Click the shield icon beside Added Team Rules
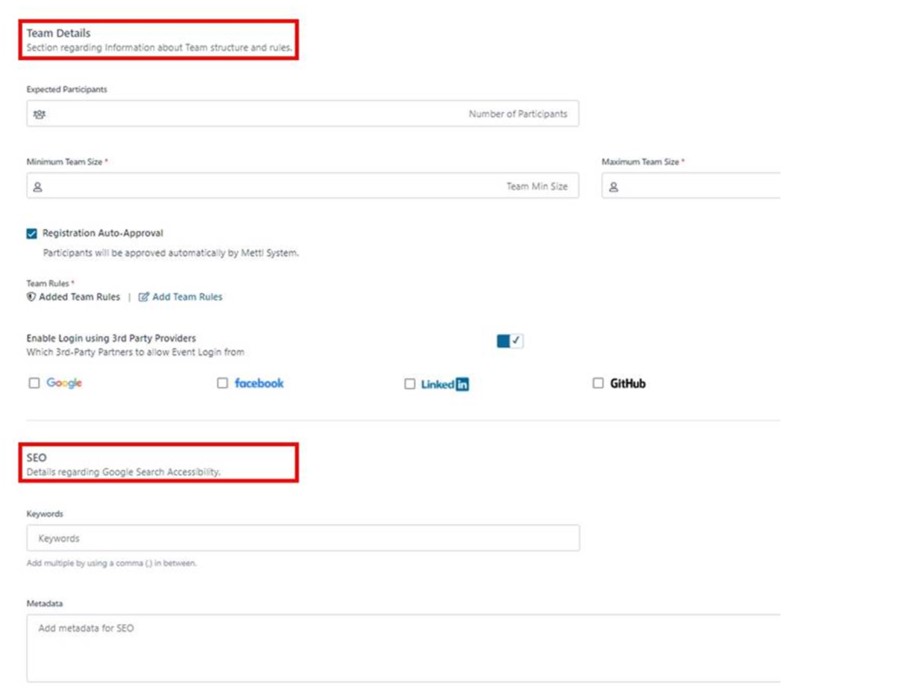The width and height of the screenshot is (909, 692). tap(31, 297)
